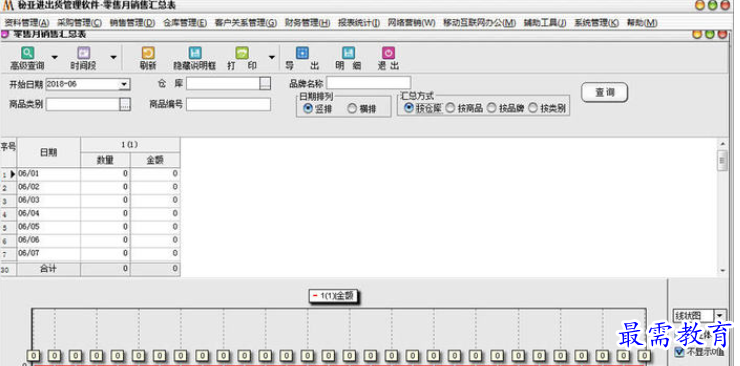Open the chart type 线状图 dropdown
This screenshot has width=740, height=366.
coord(720,316)
